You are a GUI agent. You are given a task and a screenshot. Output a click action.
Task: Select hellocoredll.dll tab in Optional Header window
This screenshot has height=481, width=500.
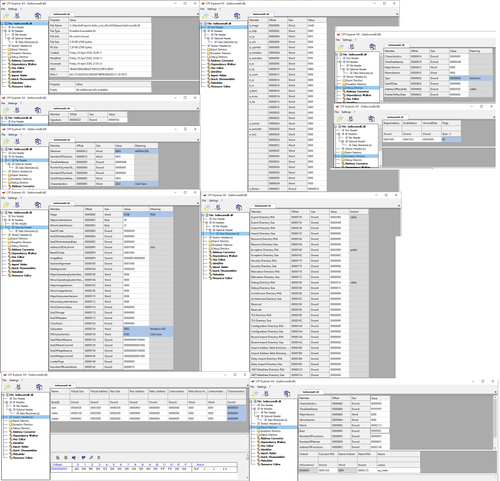click(62, 203)
